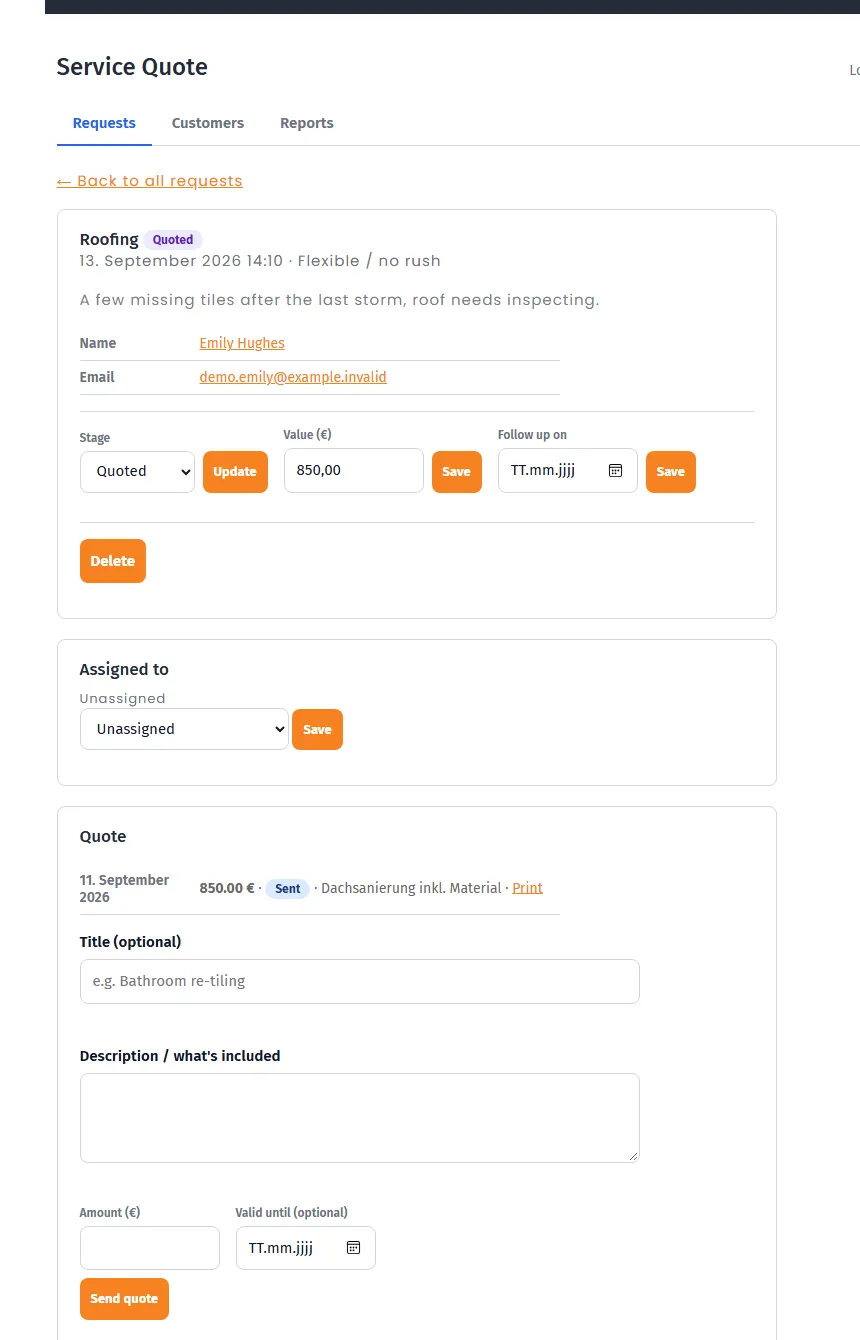The width and height of the screenshot is (860, 1340).
Task: Save the Value (€) field
Action: click(x=457, y=471)
